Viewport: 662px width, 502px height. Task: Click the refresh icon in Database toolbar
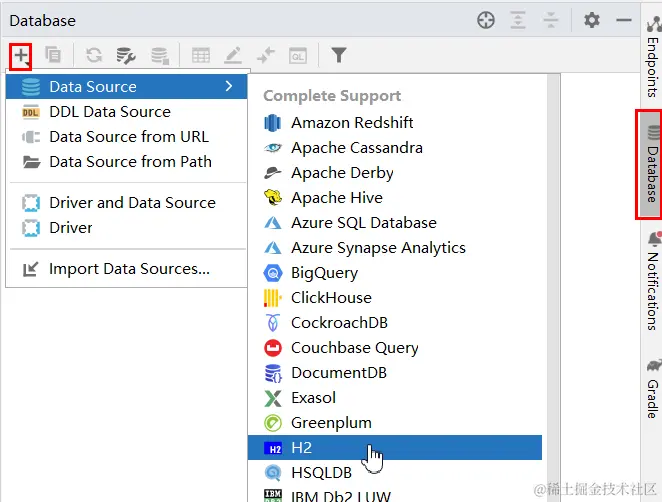click(94, 56)
